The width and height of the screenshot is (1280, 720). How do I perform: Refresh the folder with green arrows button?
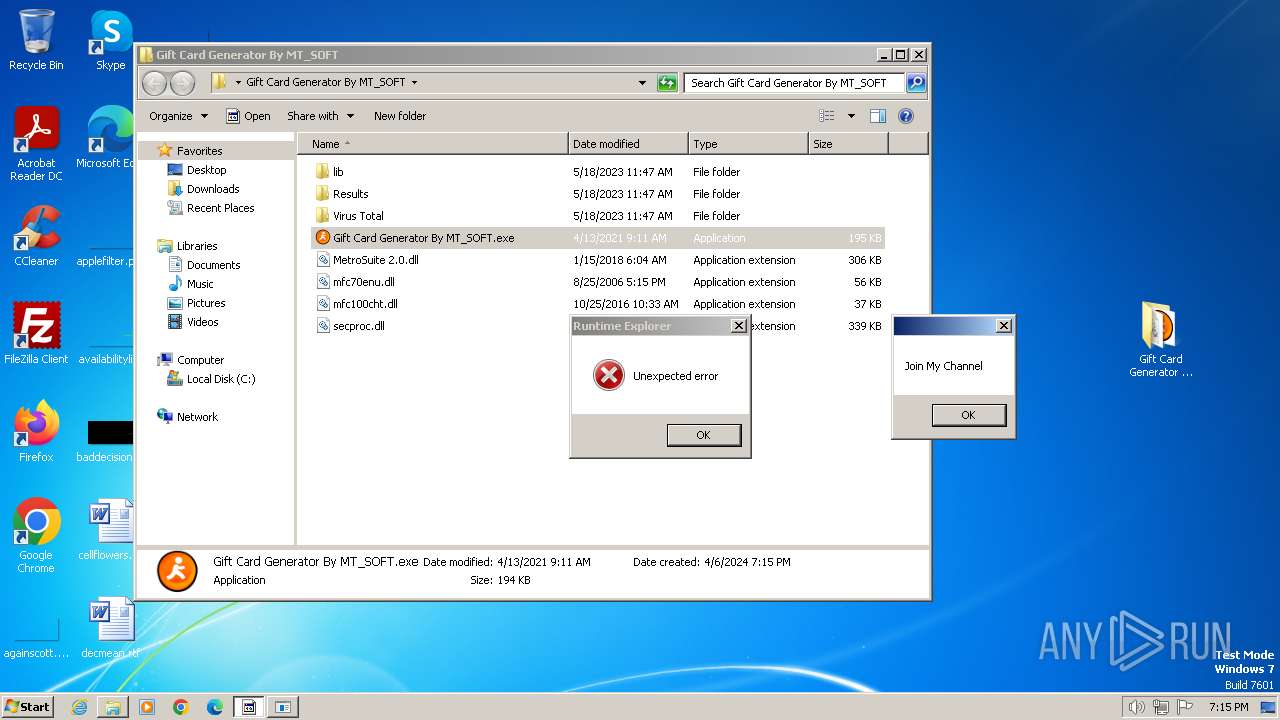click(x=667, y=83)
